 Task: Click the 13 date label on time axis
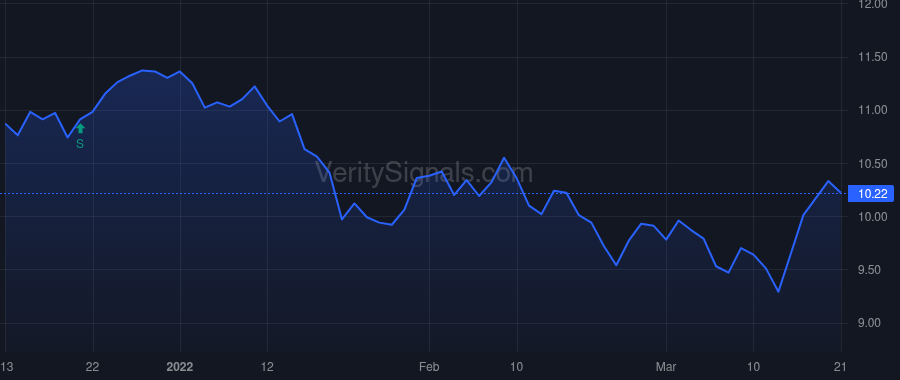pos(6,367)
